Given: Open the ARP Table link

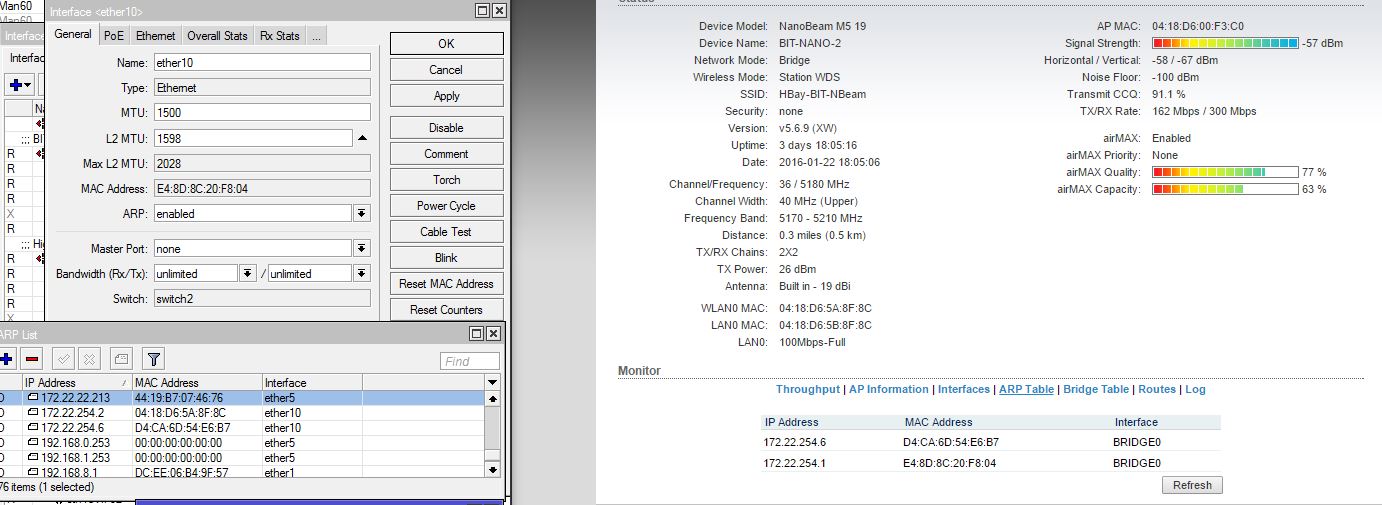Looking at the screenshot, I should point(1026,390).
